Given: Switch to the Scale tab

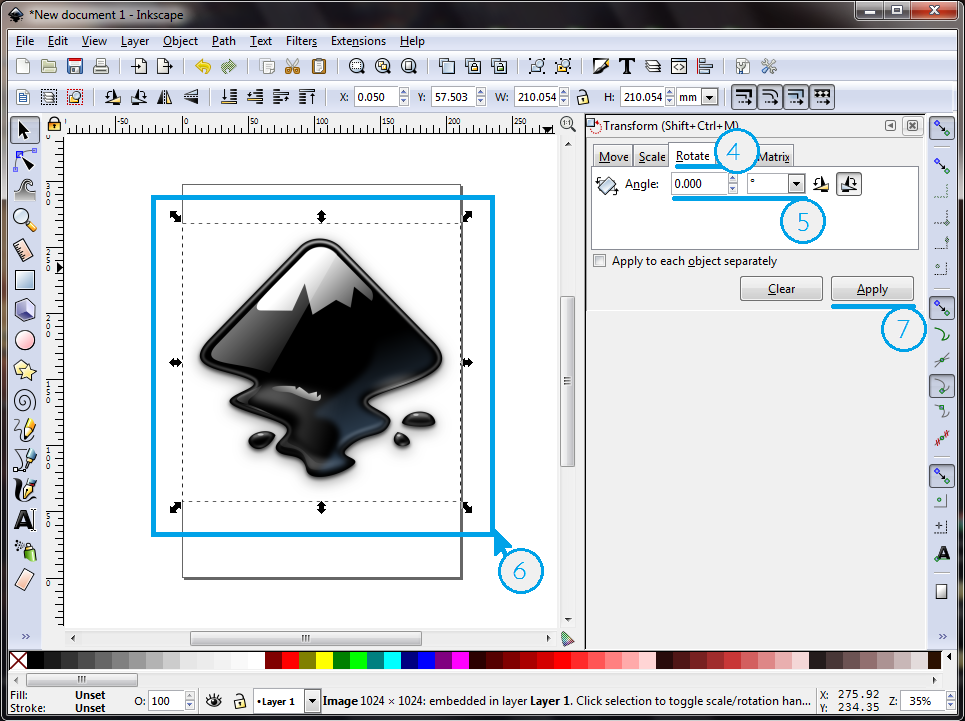Looking at the screenshot, I should click(652, 156).
